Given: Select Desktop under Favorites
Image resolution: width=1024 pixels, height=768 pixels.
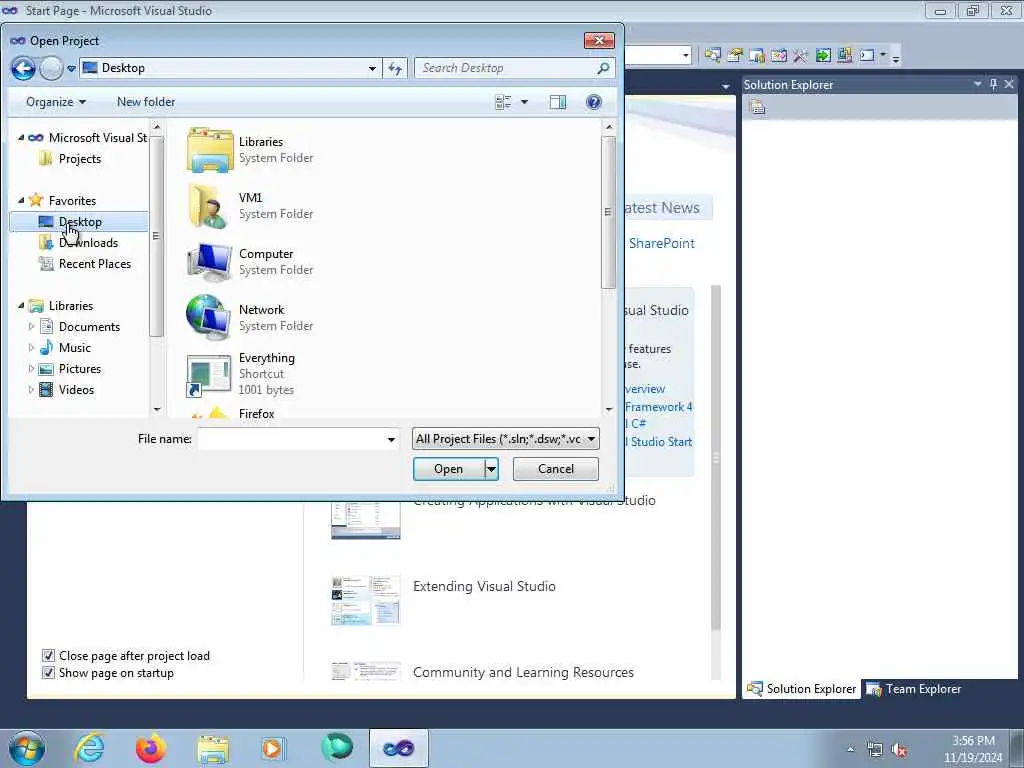Looking at the screenshot, I should (79, 222).
